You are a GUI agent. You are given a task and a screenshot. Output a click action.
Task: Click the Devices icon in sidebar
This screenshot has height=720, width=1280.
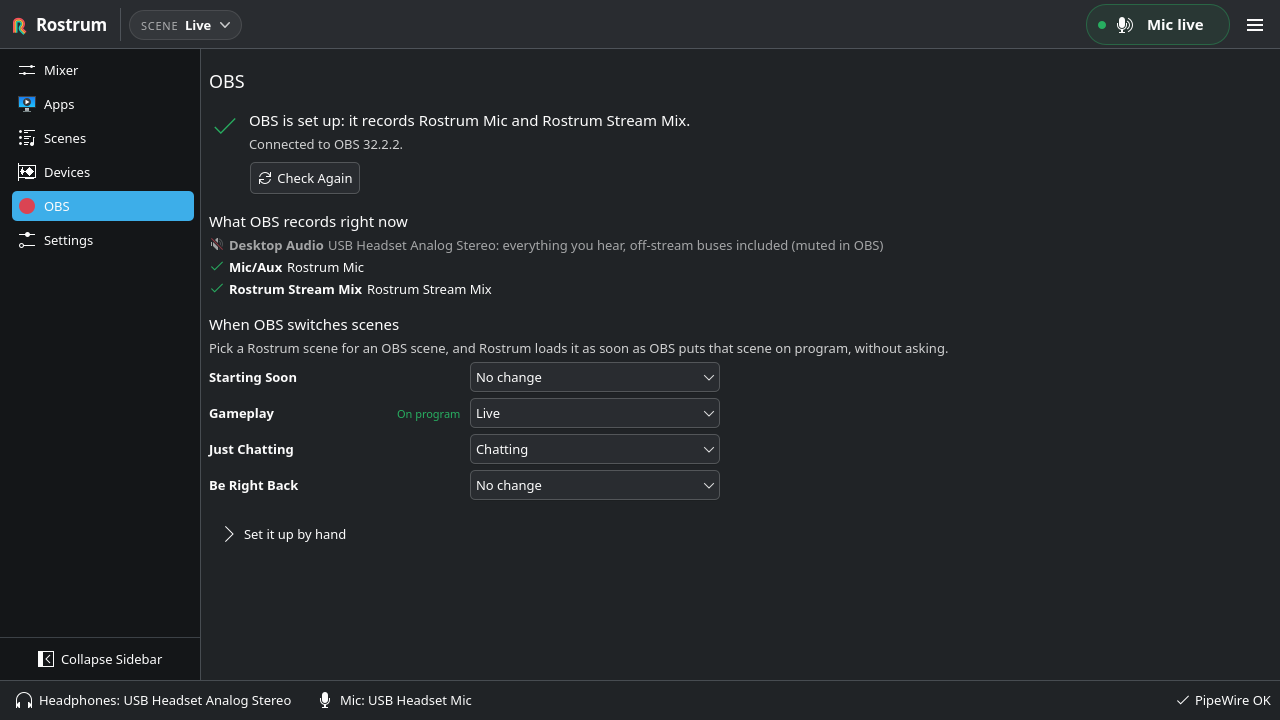[x=27, y=172]
